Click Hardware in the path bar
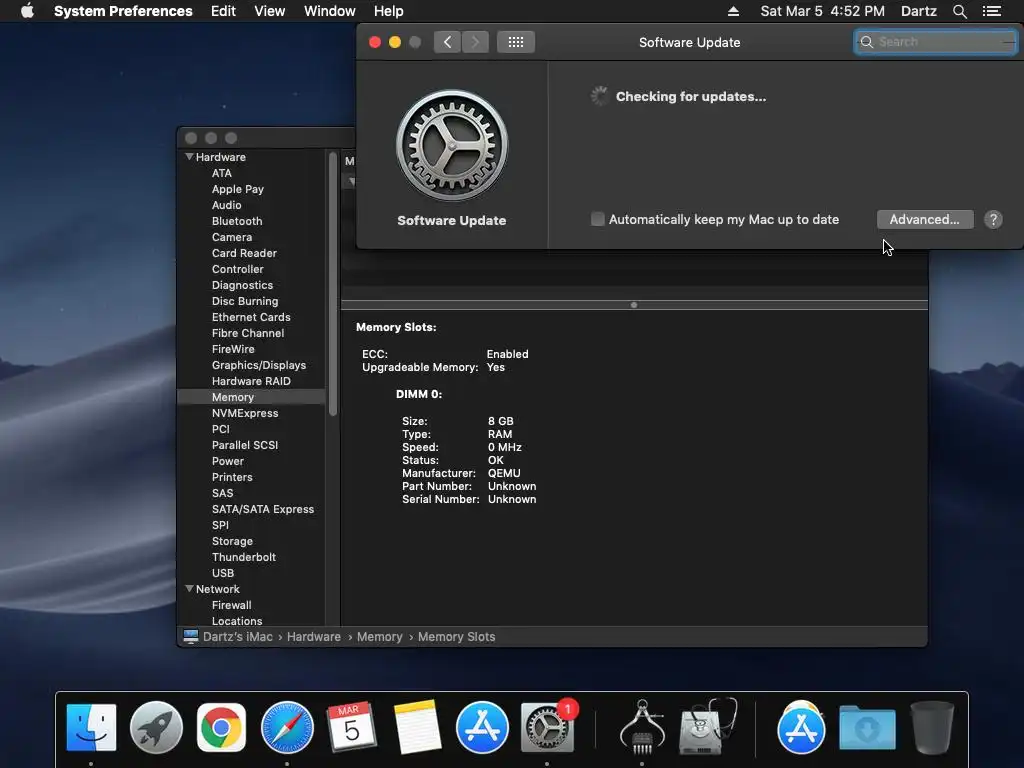 pos(313,636)
